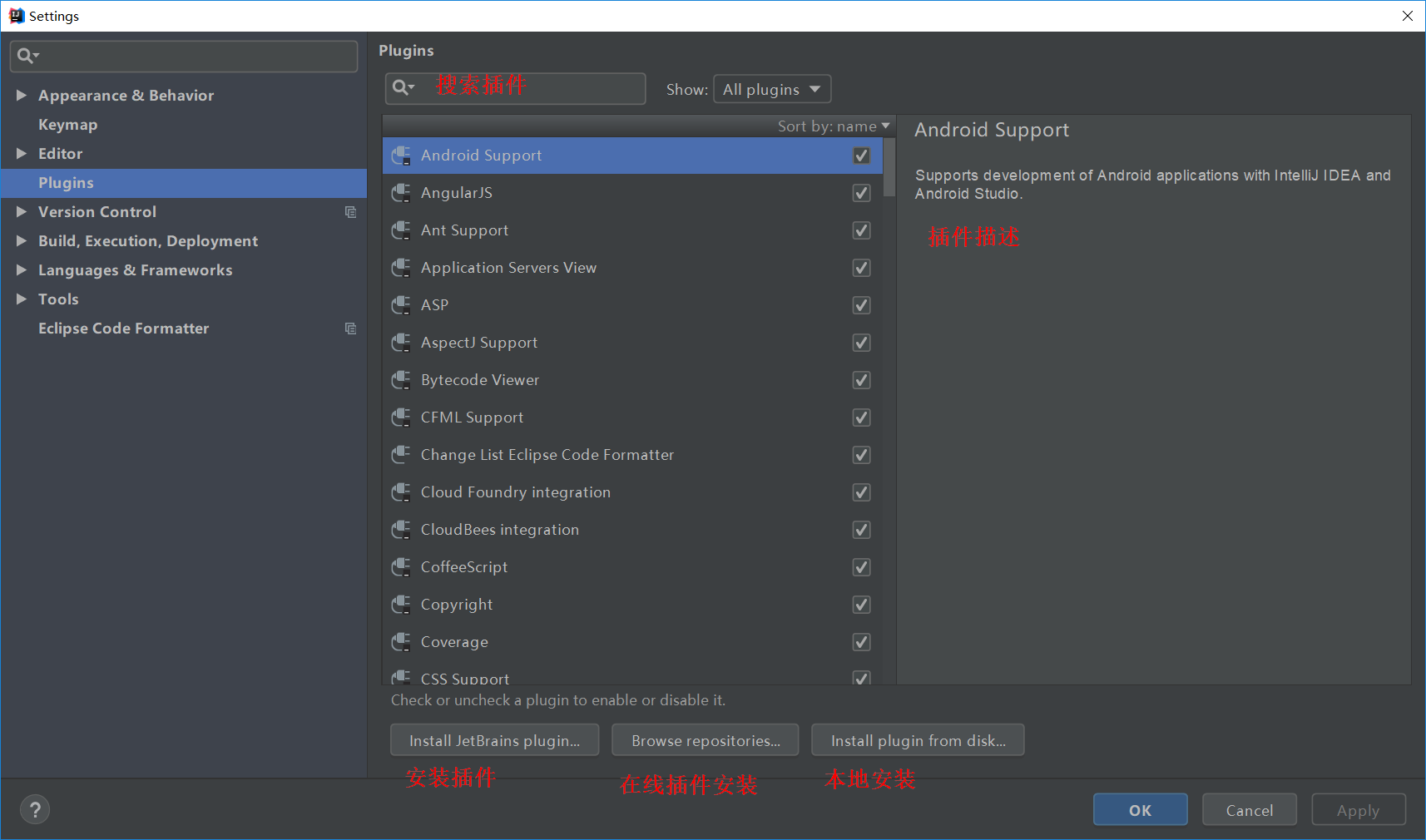Expand Build, Execution, Deployment section

coord(22,241)
